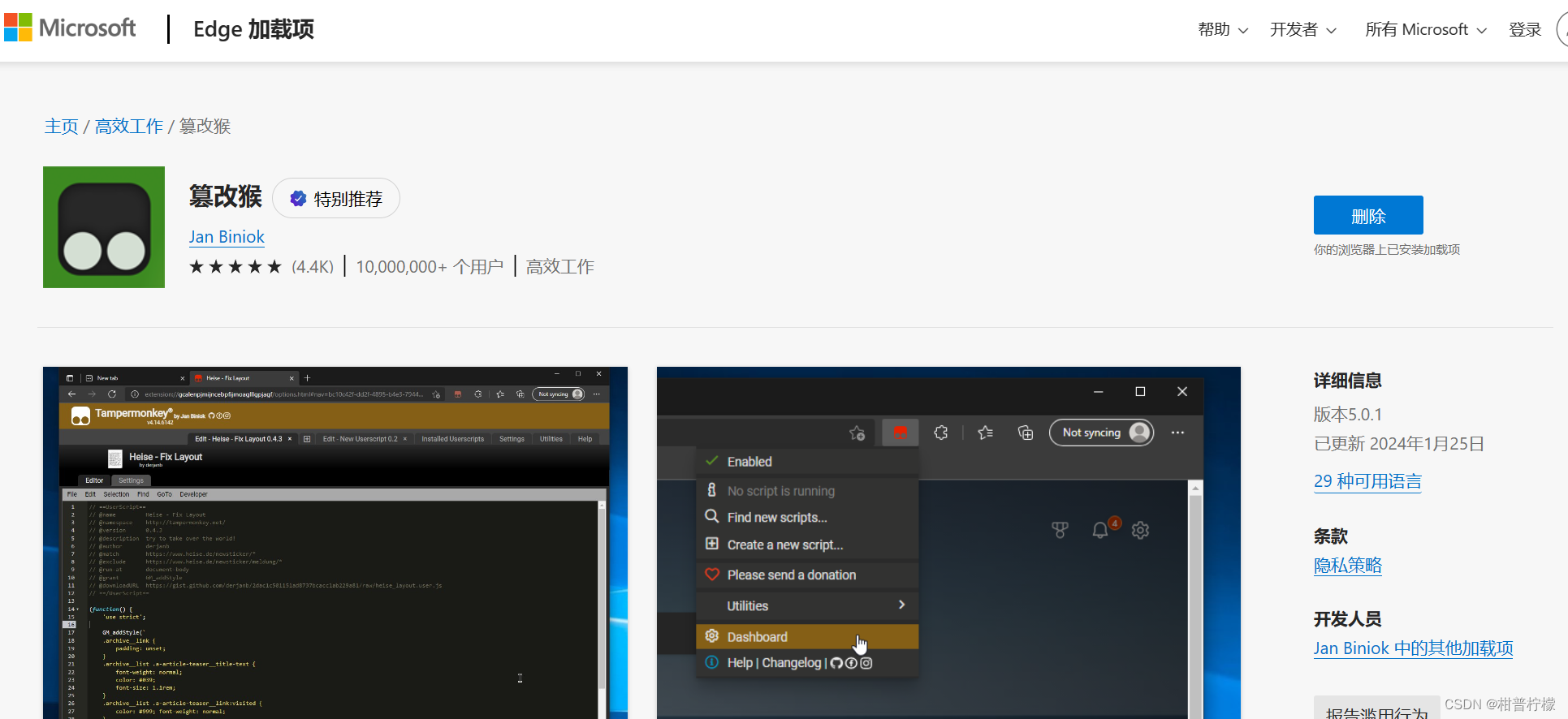Select Create a new script... menu item

click(807, 545)
